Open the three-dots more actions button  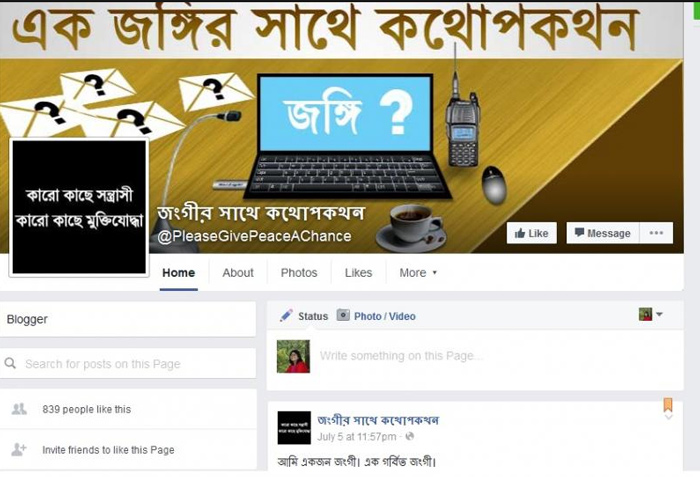point(656,233)
